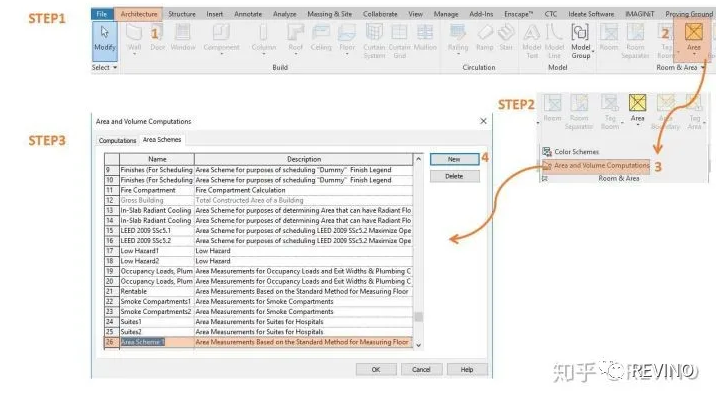Screen dimensions: 716x397
Task: Open the Insert ribbon tab
Action: coord(214,14)
